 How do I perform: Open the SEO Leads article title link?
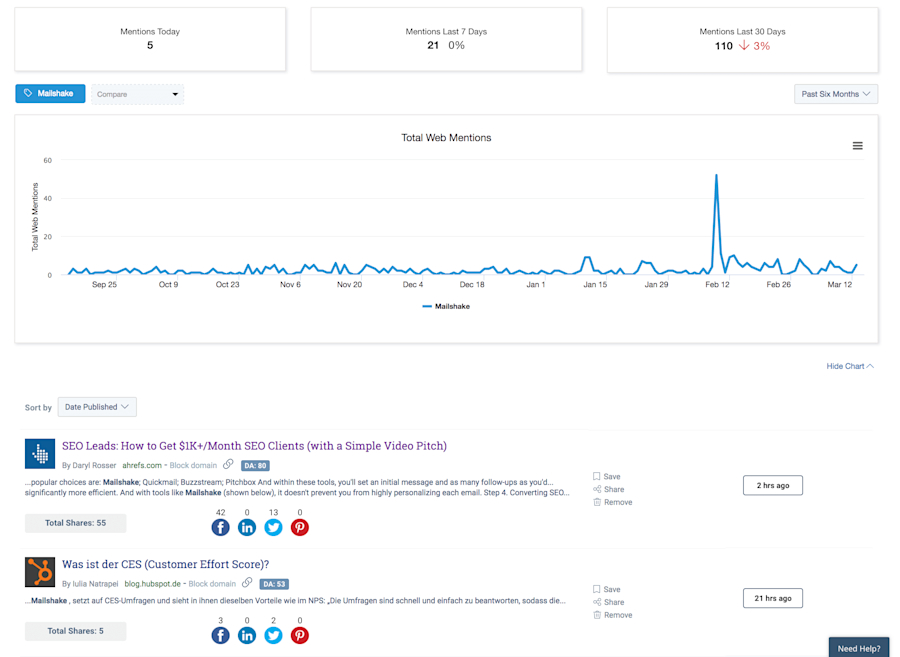coord(254,446)
